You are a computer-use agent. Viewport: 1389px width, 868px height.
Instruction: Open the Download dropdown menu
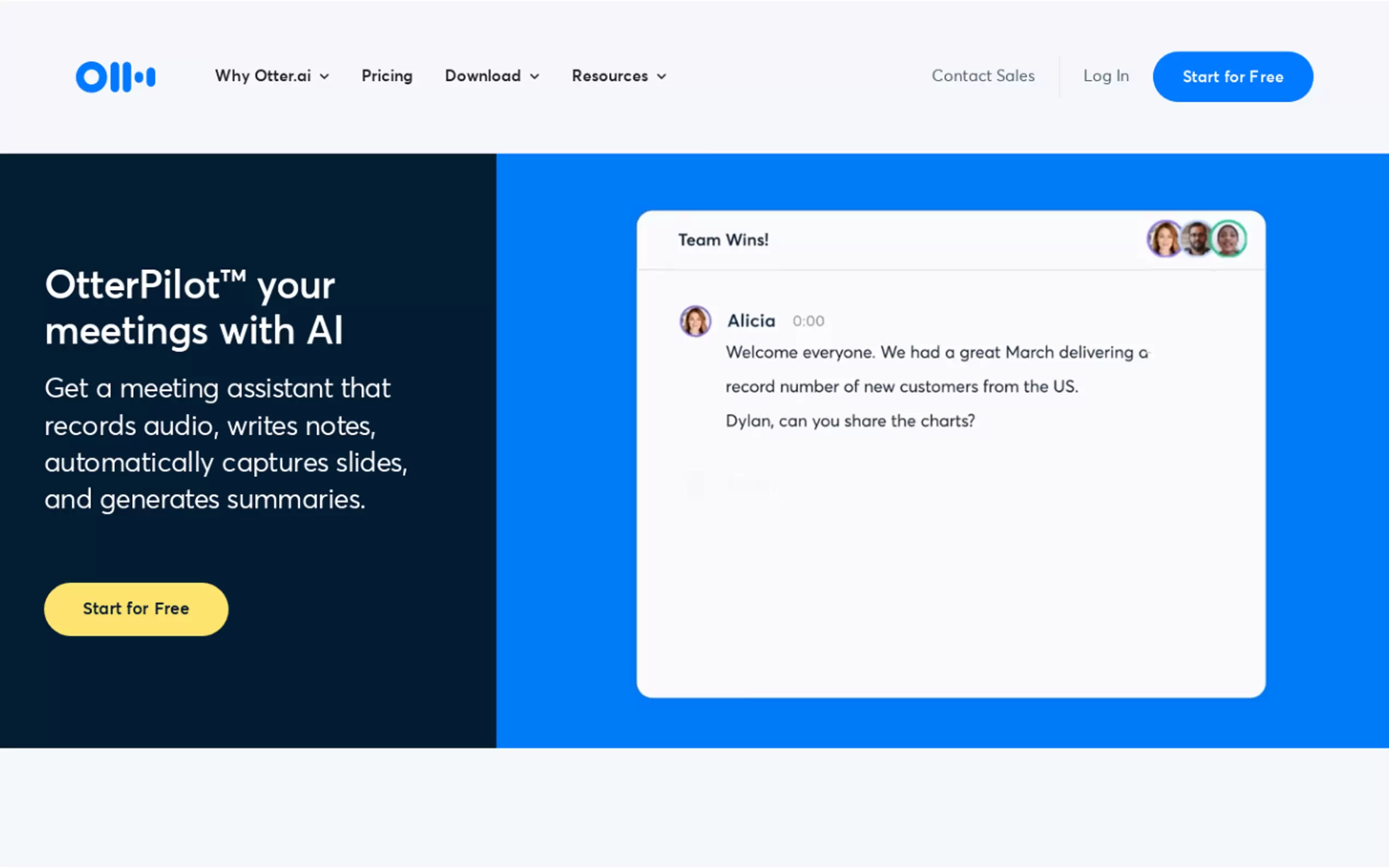(492, 76)
